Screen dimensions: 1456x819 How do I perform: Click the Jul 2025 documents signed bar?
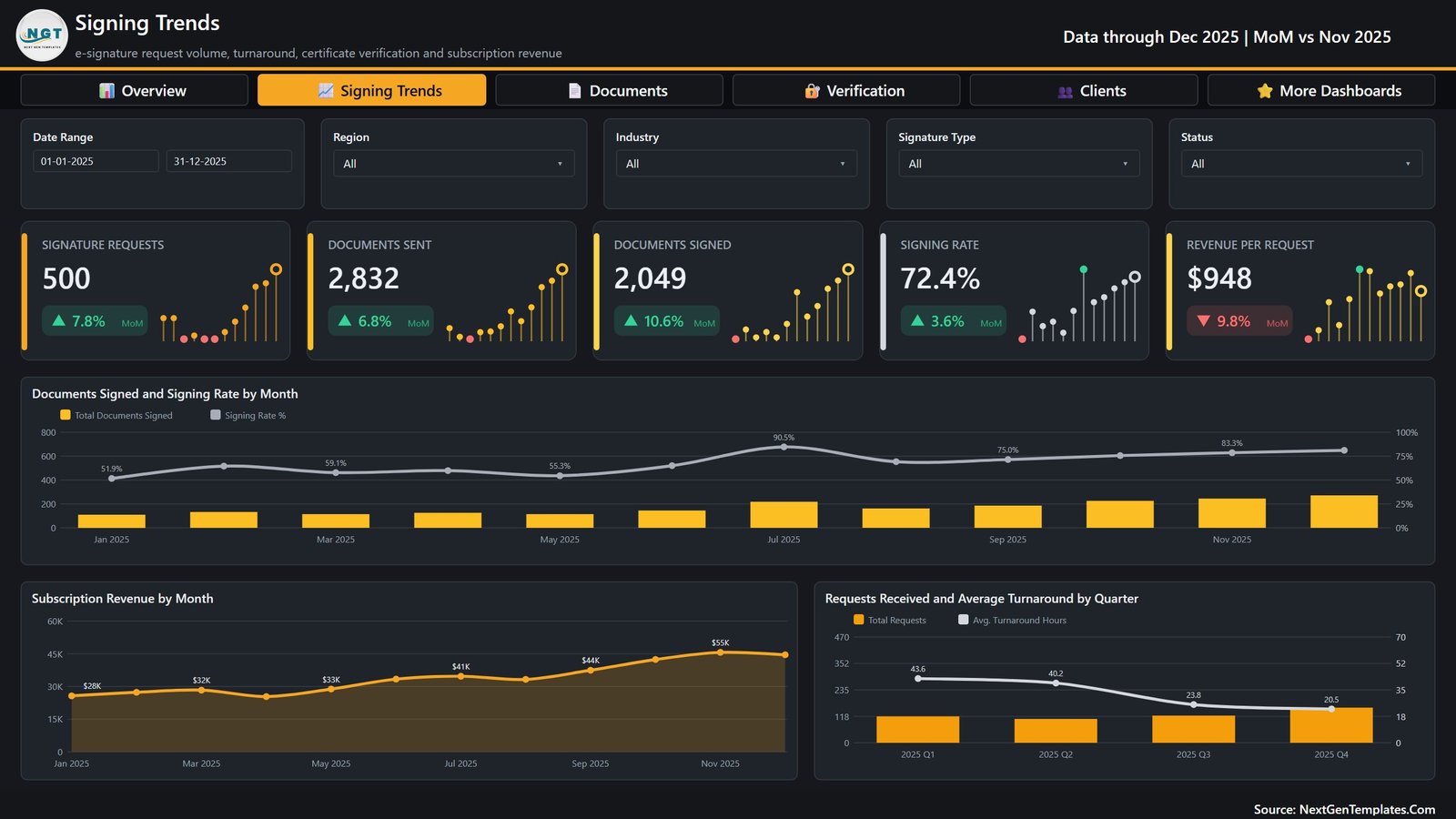(x=784, y=514)
